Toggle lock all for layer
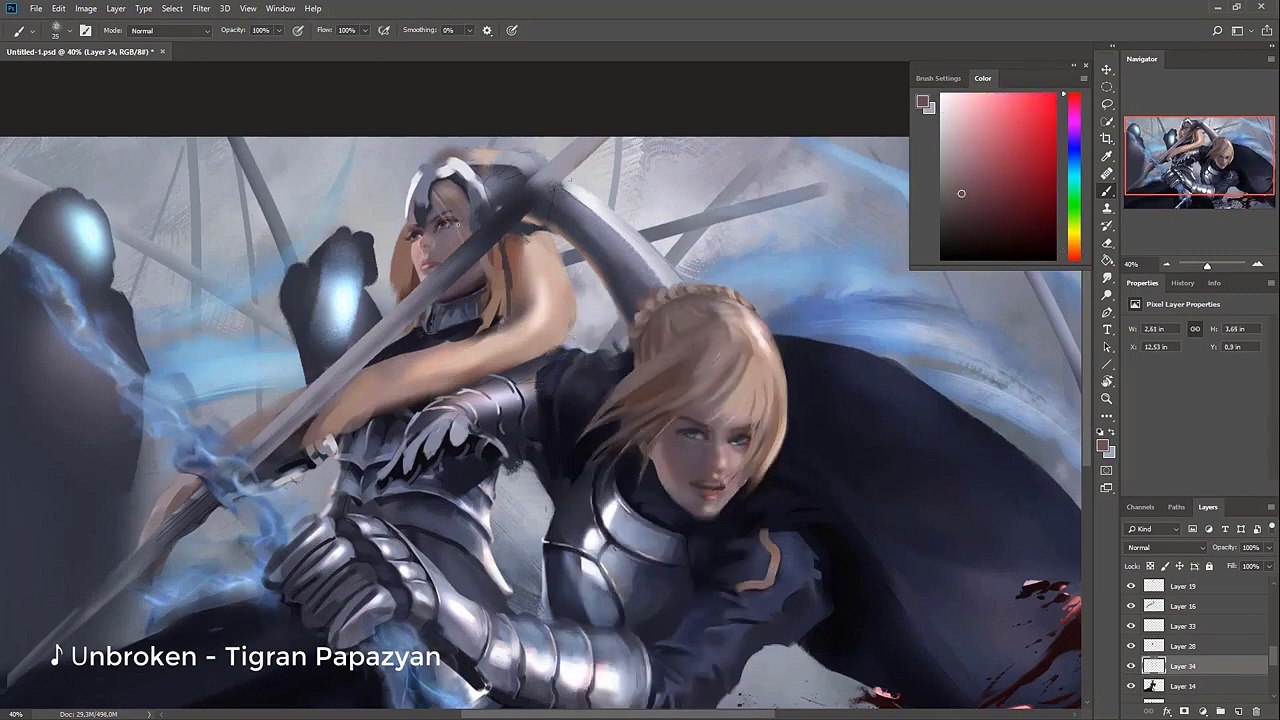The height and width of the screenshot is (720, 1280). click(1209, 566)
